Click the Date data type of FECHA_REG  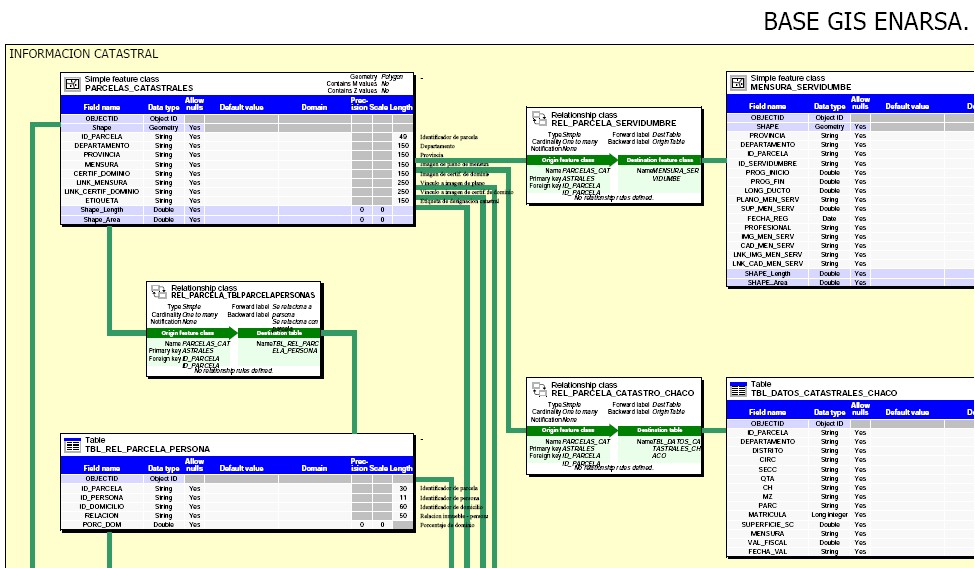(829, 219)
